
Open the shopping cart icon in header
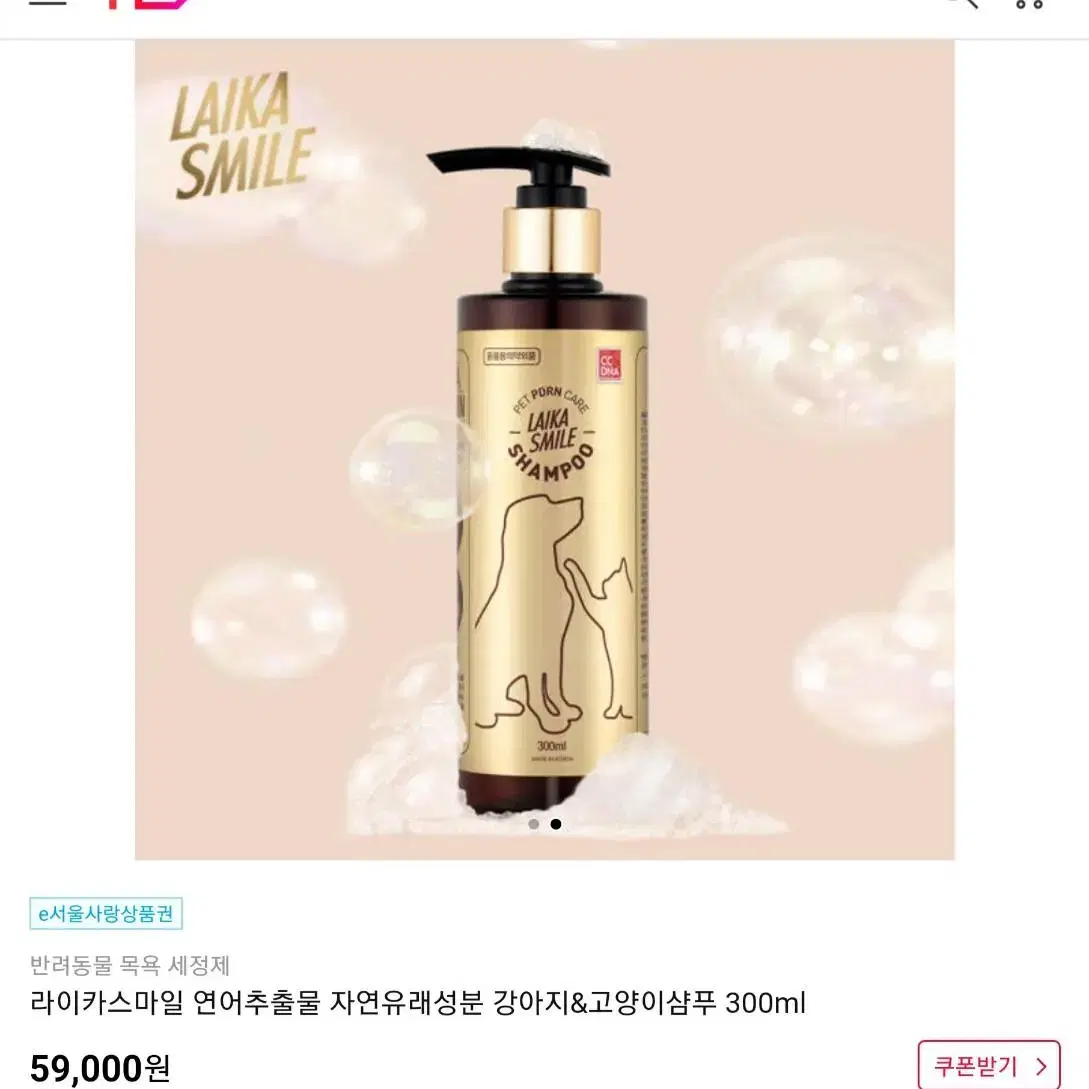tap(1029, 3)
